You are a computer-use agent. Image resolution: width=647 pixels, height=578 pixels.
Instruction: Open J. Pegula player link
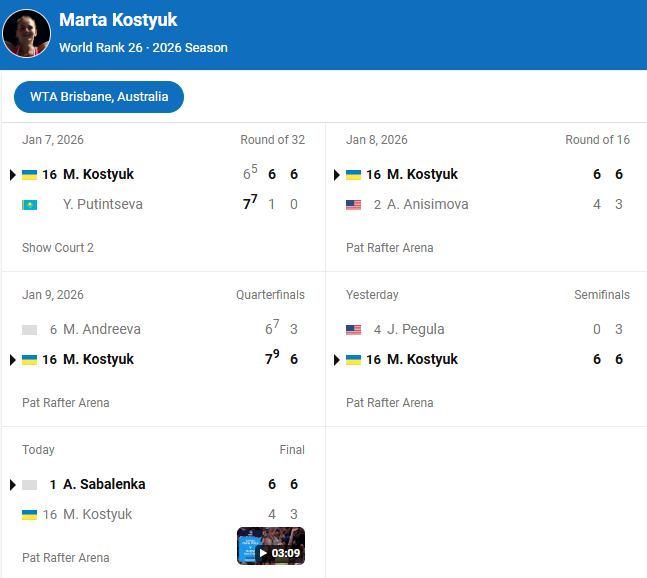(x=415, y=330)
